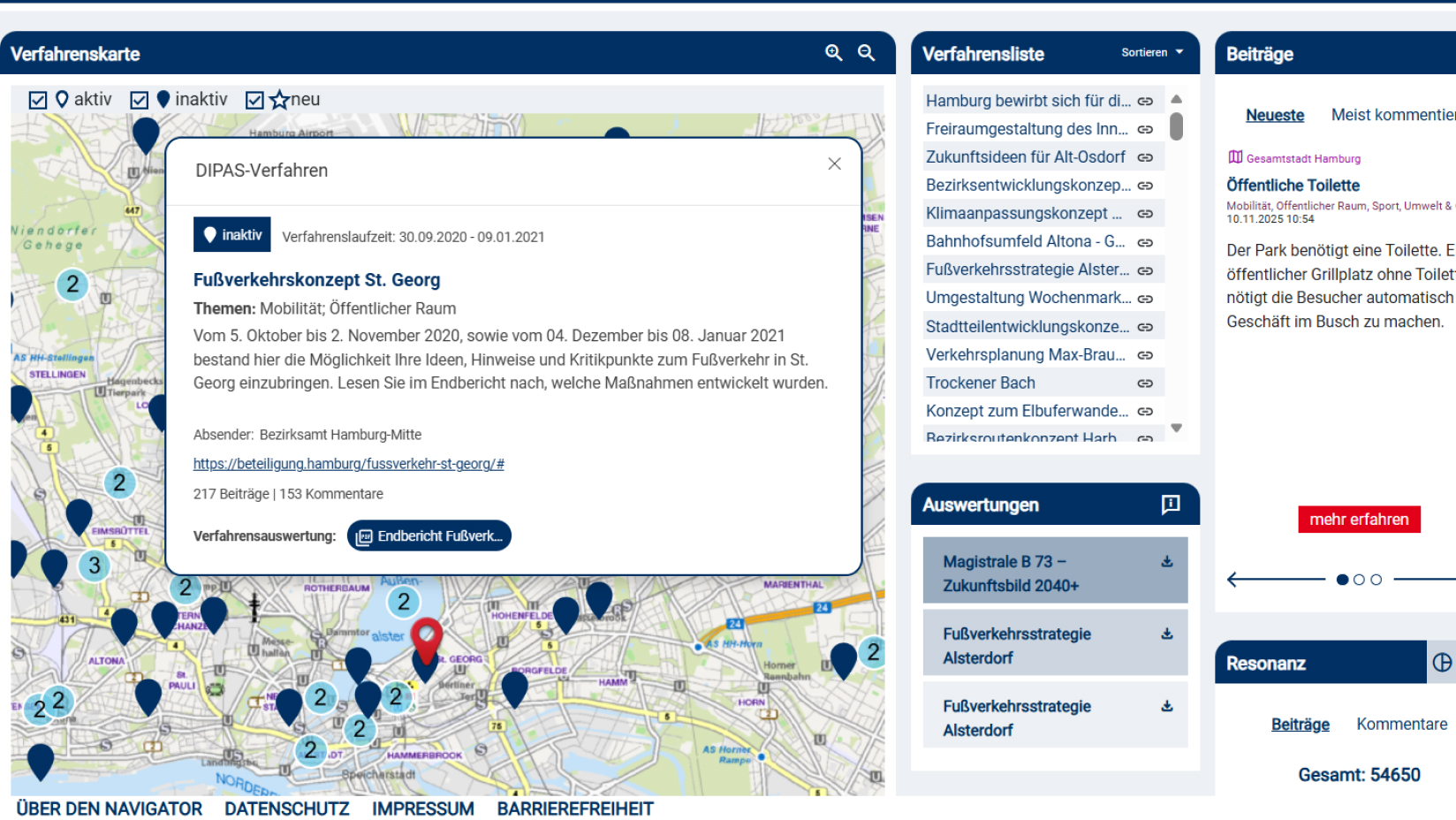Download the Magistrale B 73 evaluation
This screenshot has height=820, width=1456.
[x=1166, y=560]
